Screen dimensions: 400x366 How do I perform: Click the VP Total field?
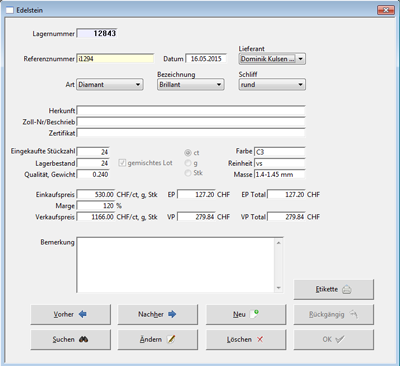(286, 217)
